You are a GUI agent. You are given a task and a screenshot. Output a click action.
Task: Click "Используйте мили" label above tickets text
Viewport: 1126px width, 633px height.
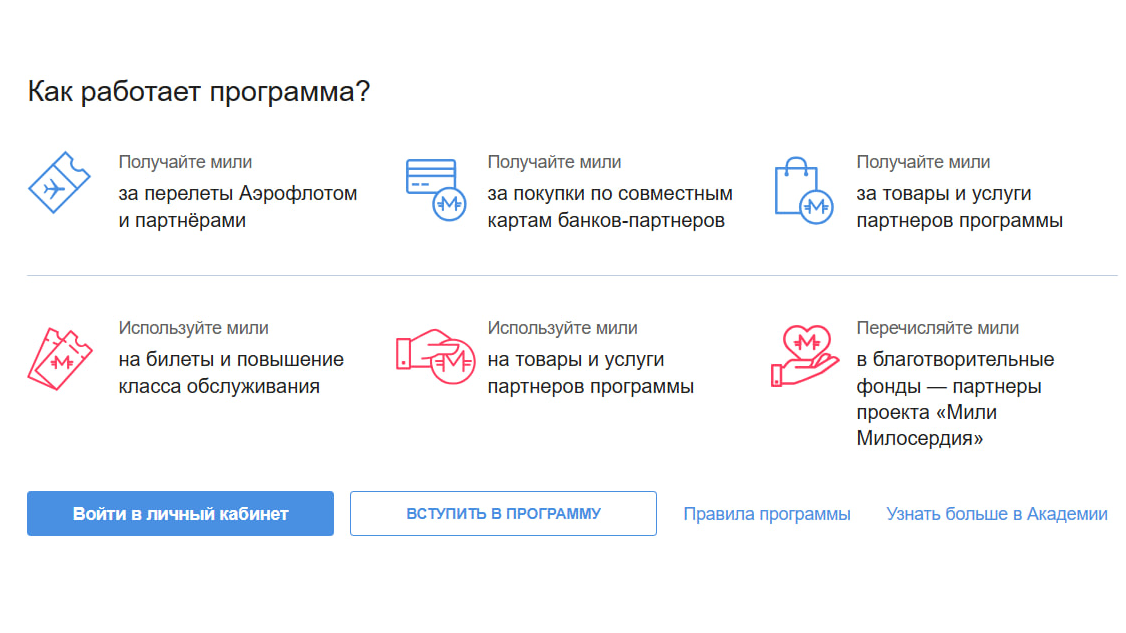(x=193, y=328)
